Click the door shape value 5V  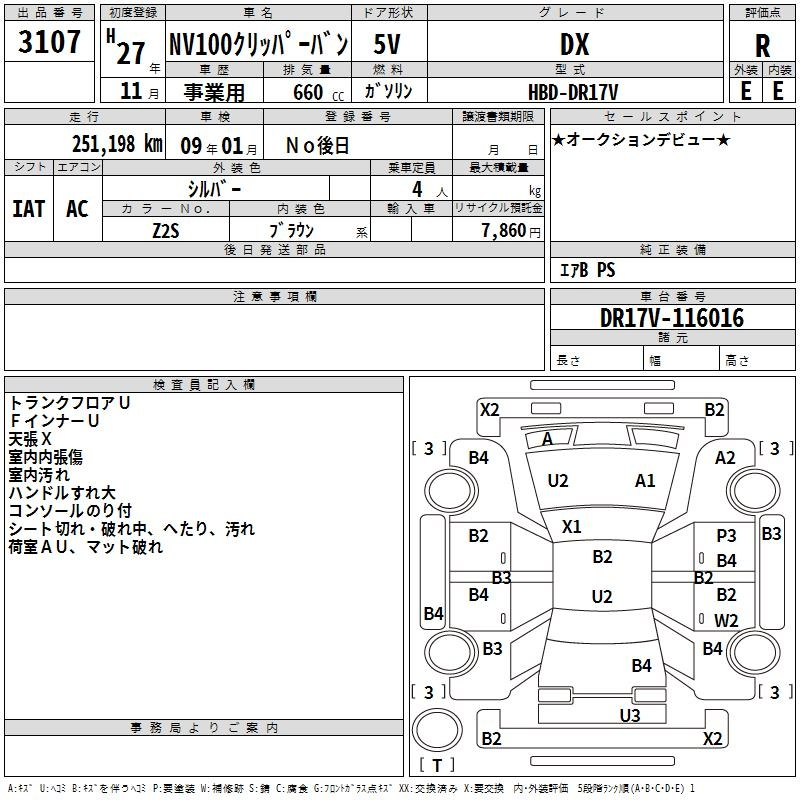[387, 44]
